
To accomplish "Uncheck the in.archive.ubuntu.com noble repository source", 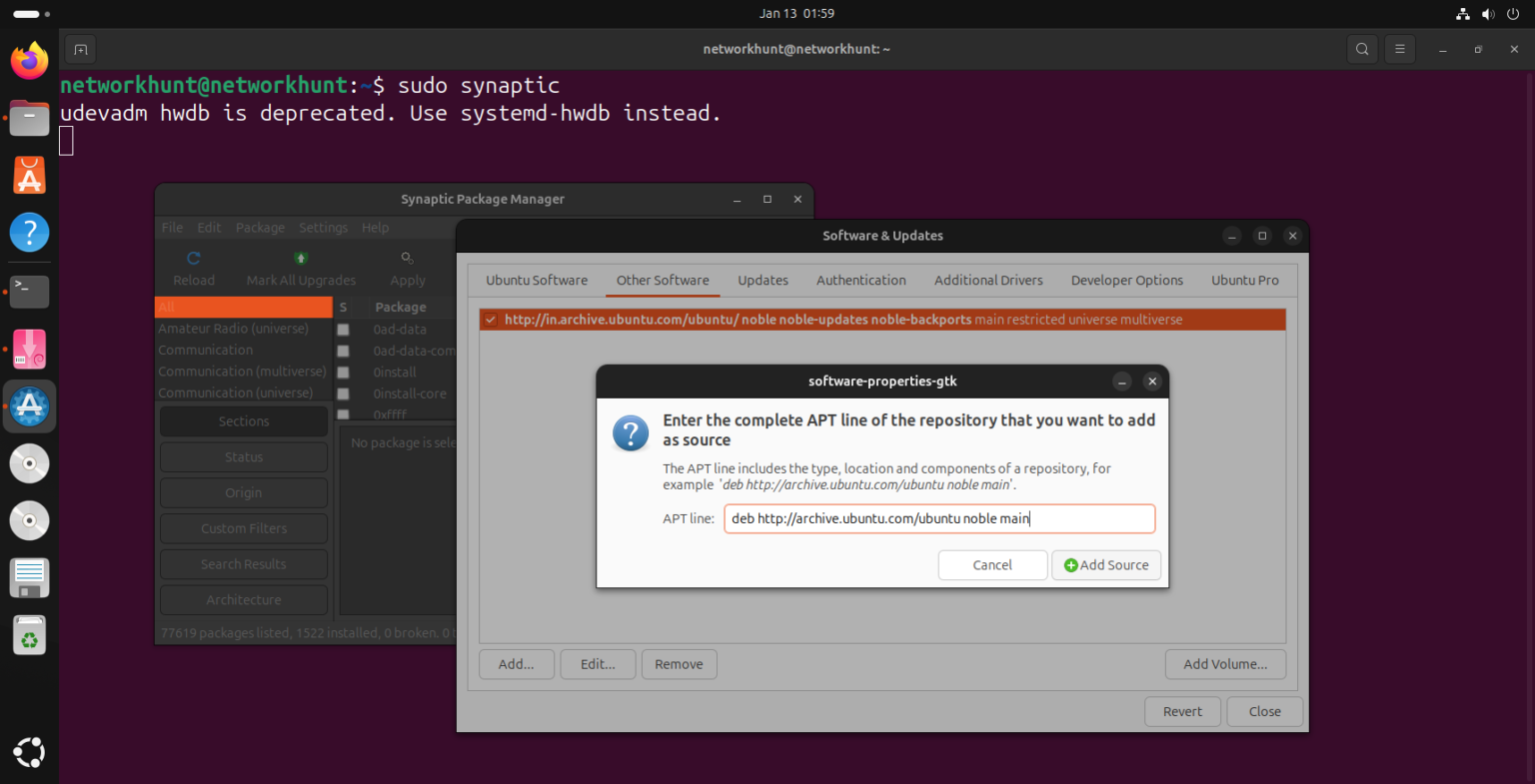I will [x=489, y=319].
